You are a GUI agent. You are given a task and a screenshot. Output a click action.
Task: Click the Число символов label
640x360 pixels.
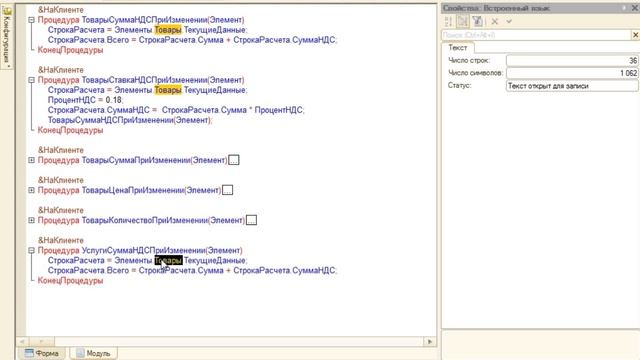point(476,73)
